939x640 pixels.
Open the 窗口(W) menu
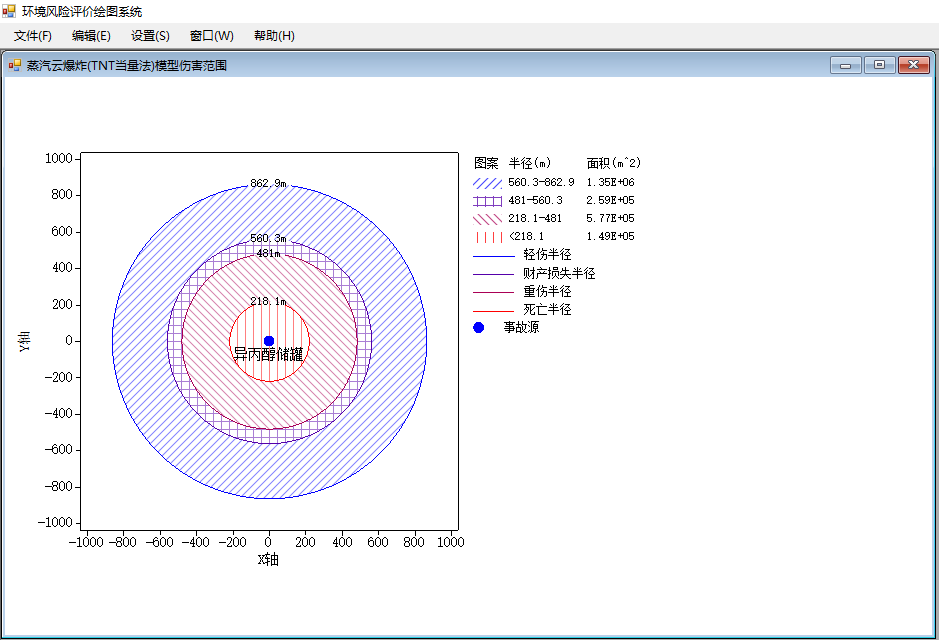point(211,36)
